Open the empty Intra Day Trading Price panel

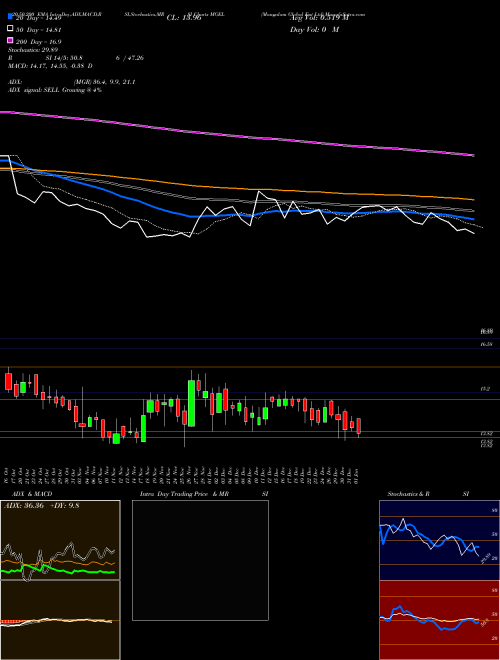tap(200, 560)
